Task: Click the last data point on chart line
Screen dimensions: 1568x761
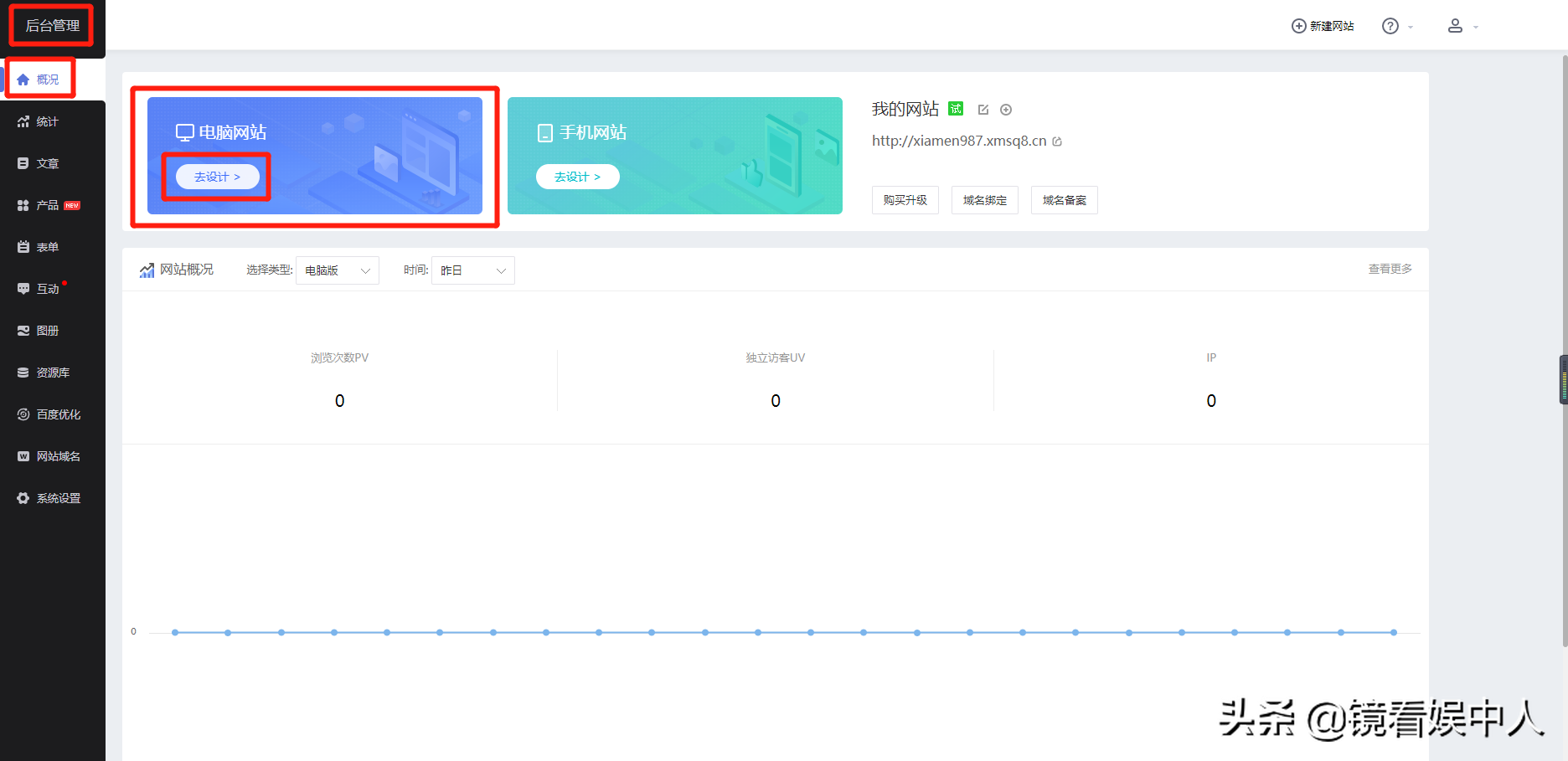Action: coord(1394,632)
